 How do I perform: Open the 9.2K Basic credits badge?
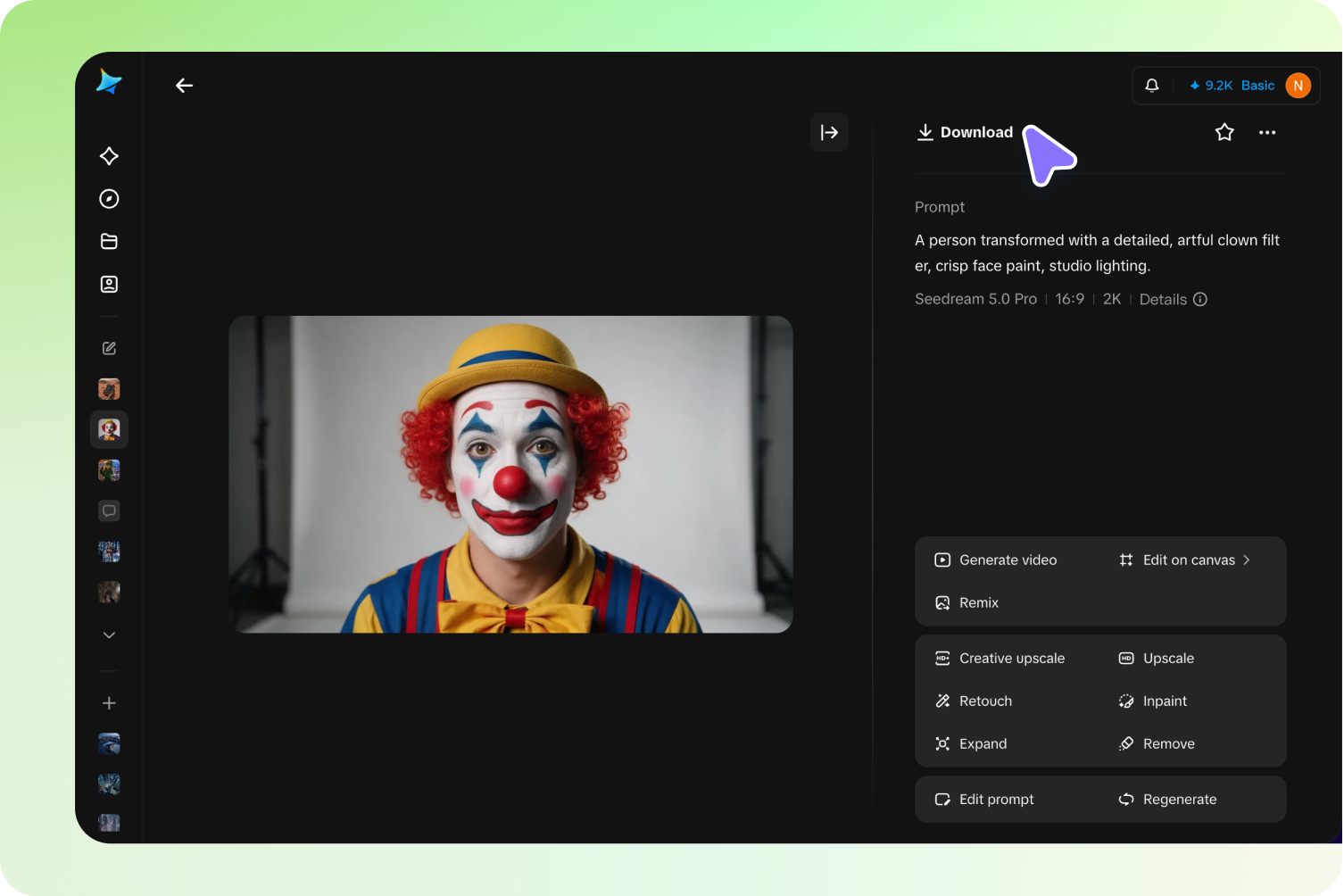point(1232,86)
